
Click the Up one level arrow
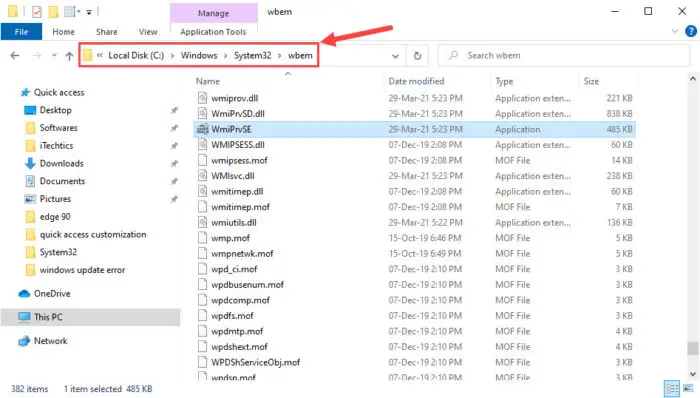(x=69, y=56)
